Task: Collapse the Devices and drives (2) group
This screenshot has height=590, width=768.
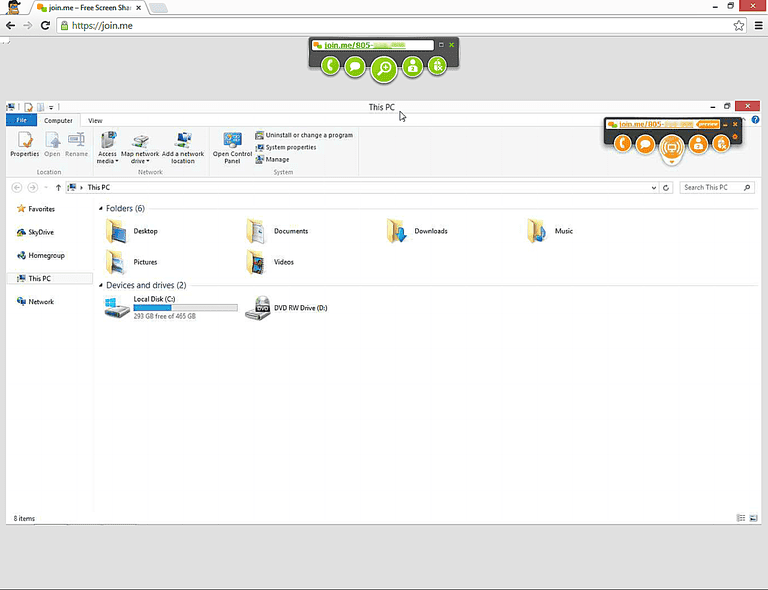Action: point(101,285)
